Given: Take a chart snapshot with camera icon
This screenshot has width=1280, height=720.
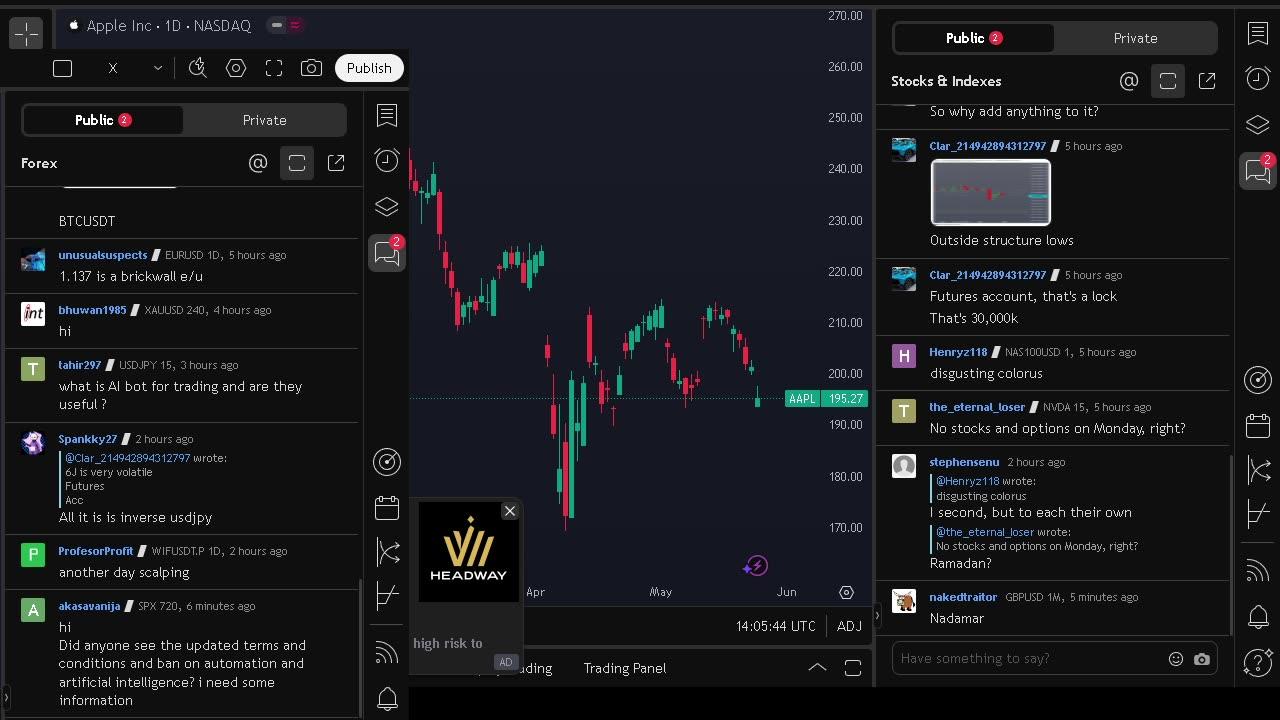Looking at the screenshot, I should (x=311, y=68).
